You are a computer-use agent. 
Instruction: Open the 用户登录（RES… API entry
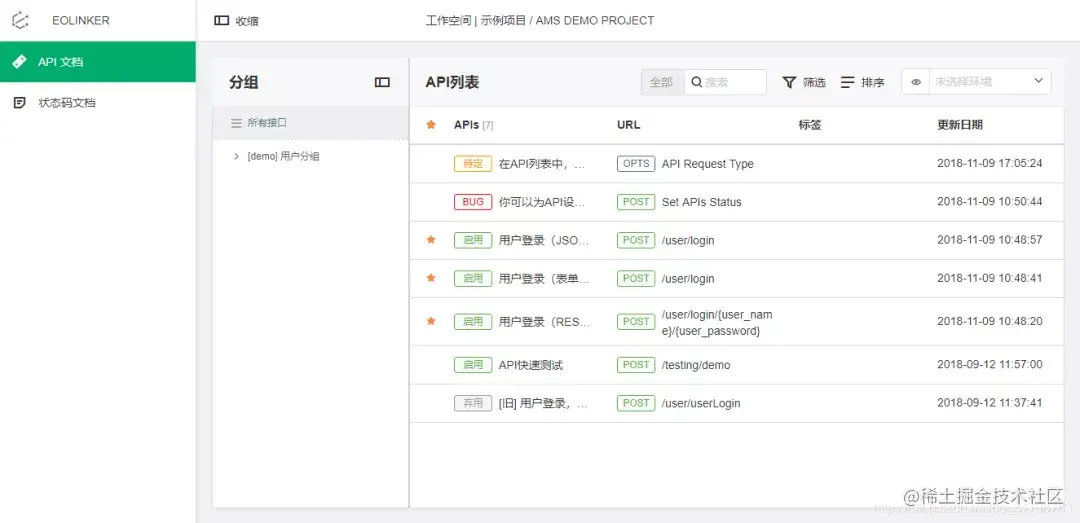pos(544,322)
